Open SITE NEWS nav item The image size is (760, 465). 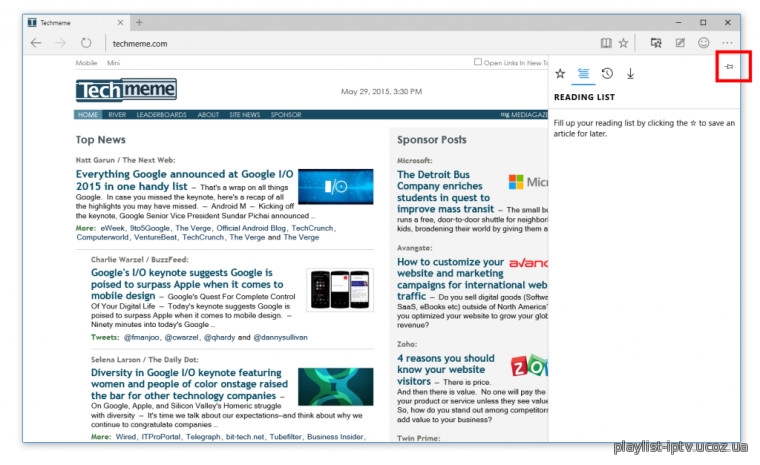pos(245,115)
